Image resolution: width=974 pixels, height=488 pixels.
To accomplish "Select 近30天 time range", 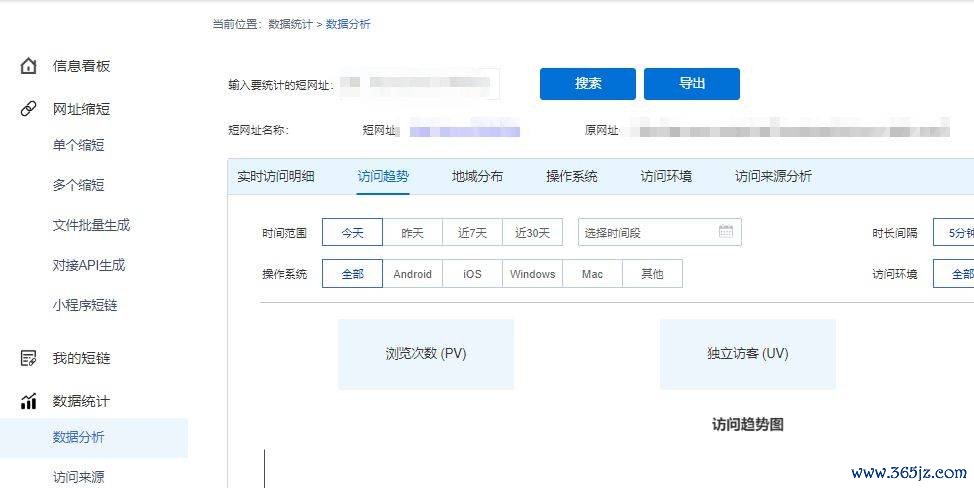I will tap(532, 232).
